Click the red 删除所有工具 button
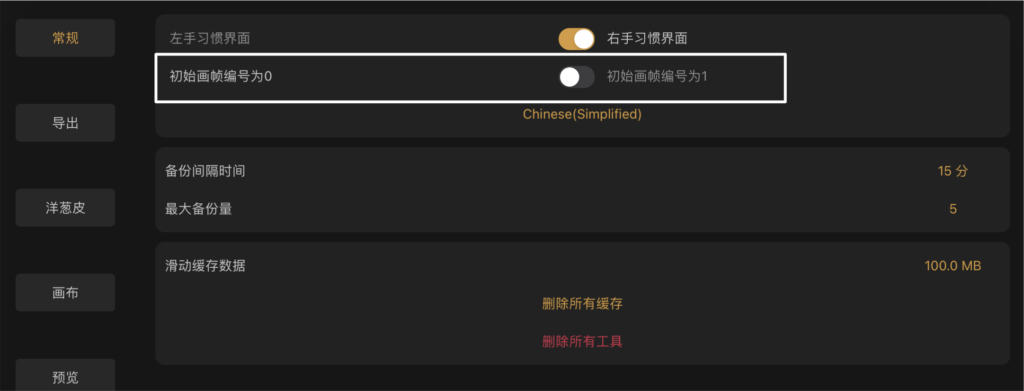The height and width of the screenshot is (391, 1024). pyautogui.click(x=583, y=341)
